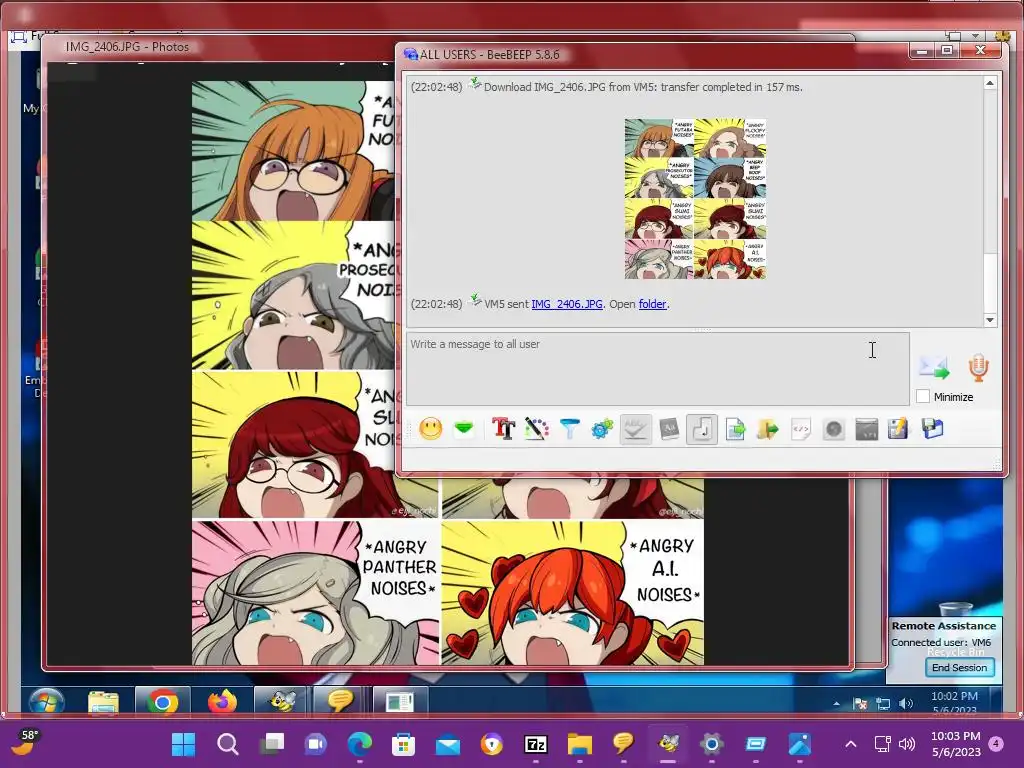Open Search on the Windows 11 taskbar
Image resolution: width=1024 pixels, height=768 pixels.
228,744
